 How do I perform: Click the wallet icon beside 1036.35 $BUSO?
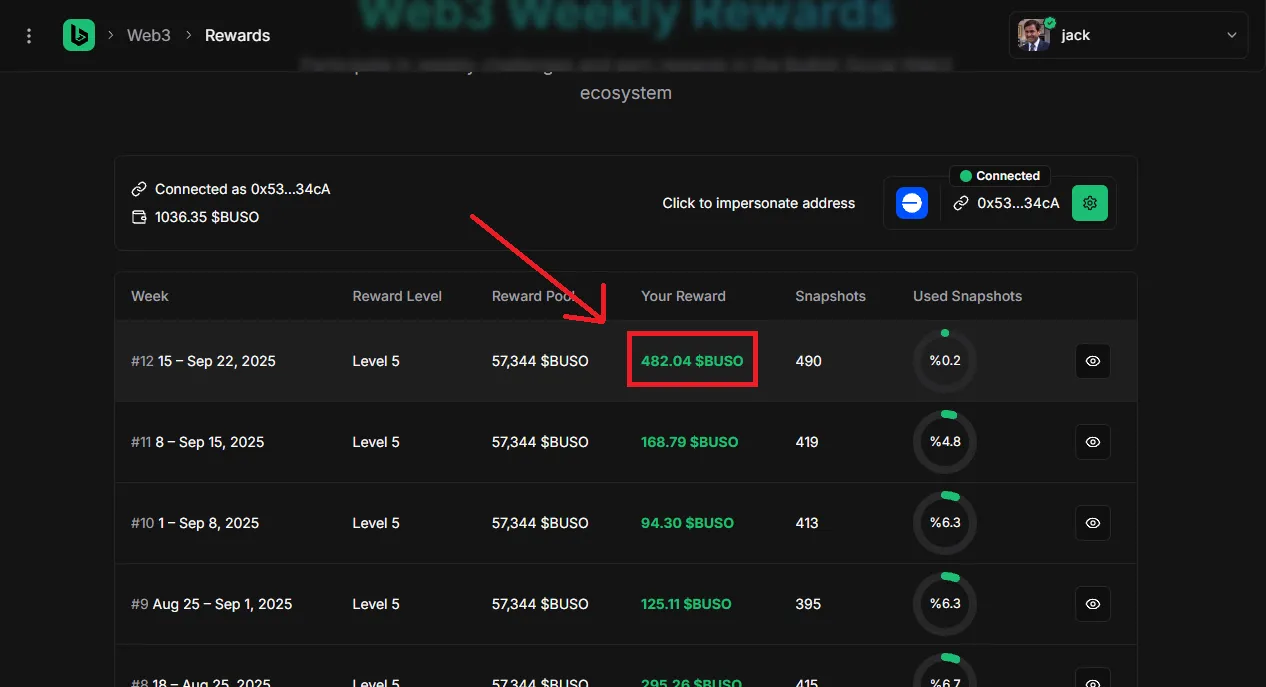(139, 217)
